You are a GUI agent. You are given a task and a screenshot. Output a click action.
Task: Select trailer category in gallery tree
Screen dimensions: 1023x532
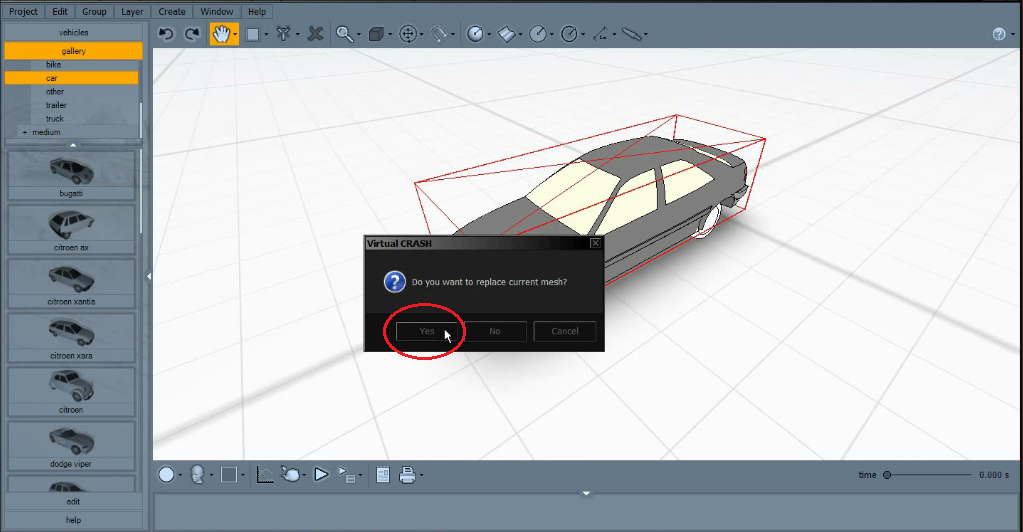coord(56,105)
